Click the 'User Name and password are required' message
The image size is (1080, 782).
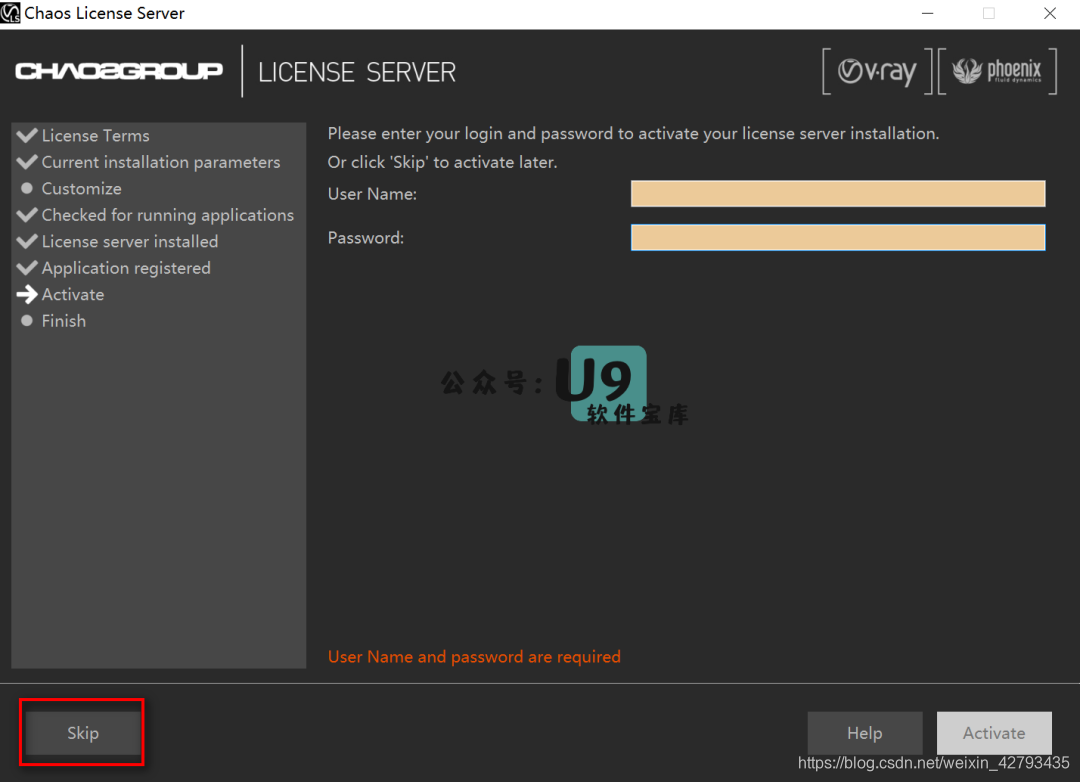(474, 657)
